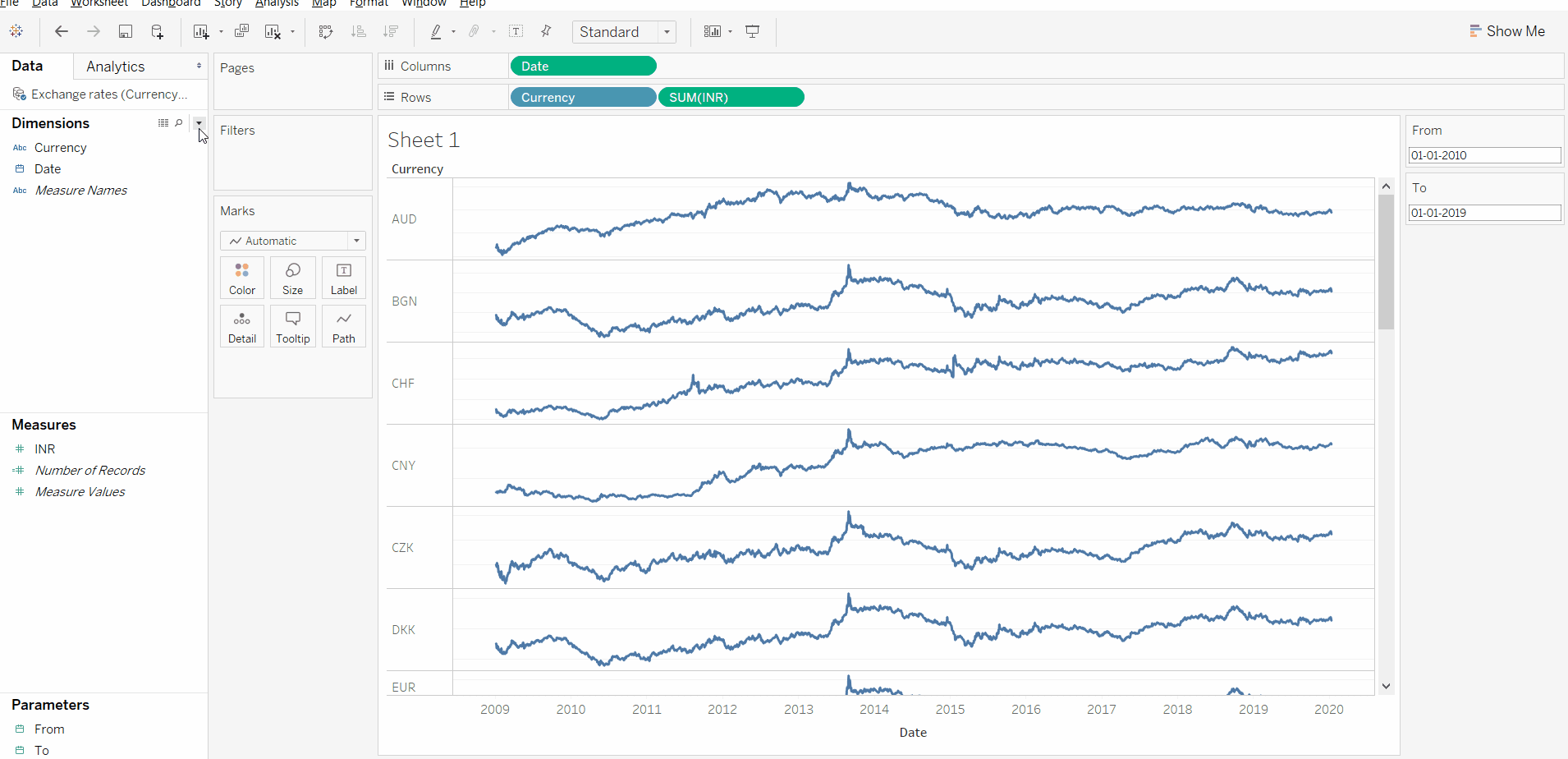Screen dimensions: 1568x759
Task: Click the Tableau logo start page icon
Action: [16, 31]
